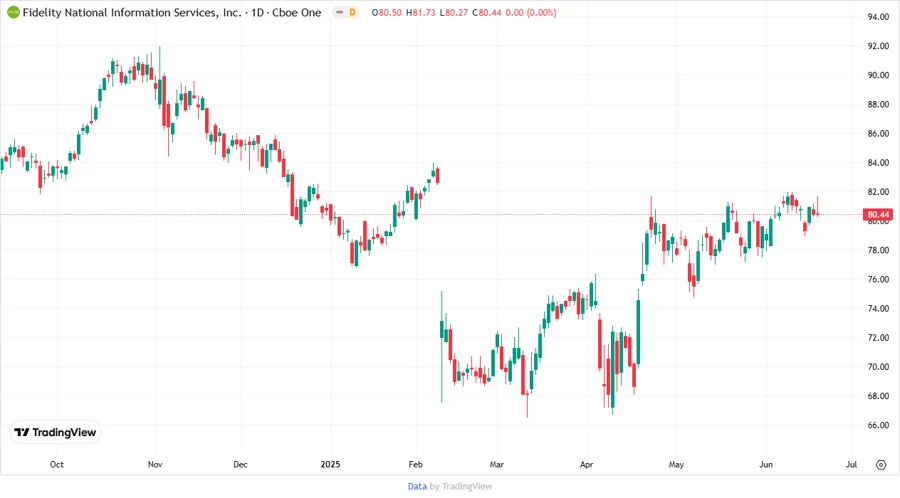Open chart settings gear icon
The height and width of the screenshot is (498, 900).
[x=881, y=465]
